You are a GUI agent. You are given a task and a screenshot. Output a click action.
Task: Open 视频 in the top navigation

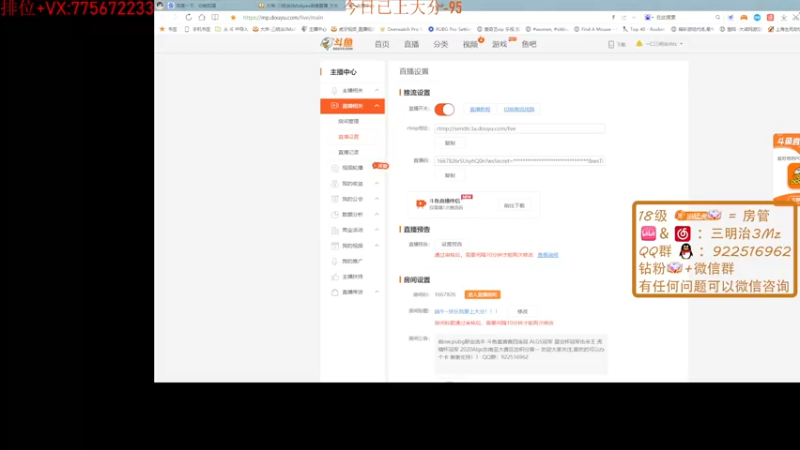470,44
